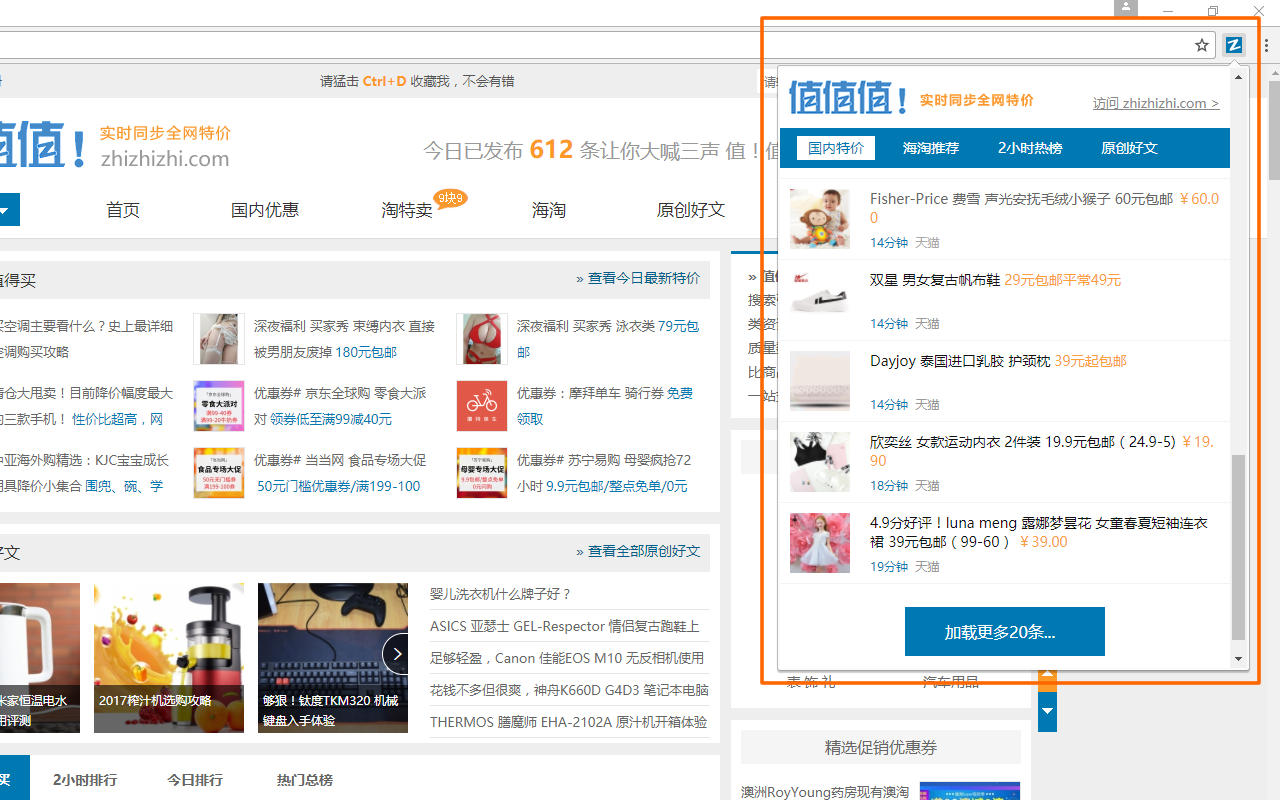Switch to 原创好文 tab in popup
This screenshot has width=1280, height=800.
pyautogui.click(x=1129, y=148)
